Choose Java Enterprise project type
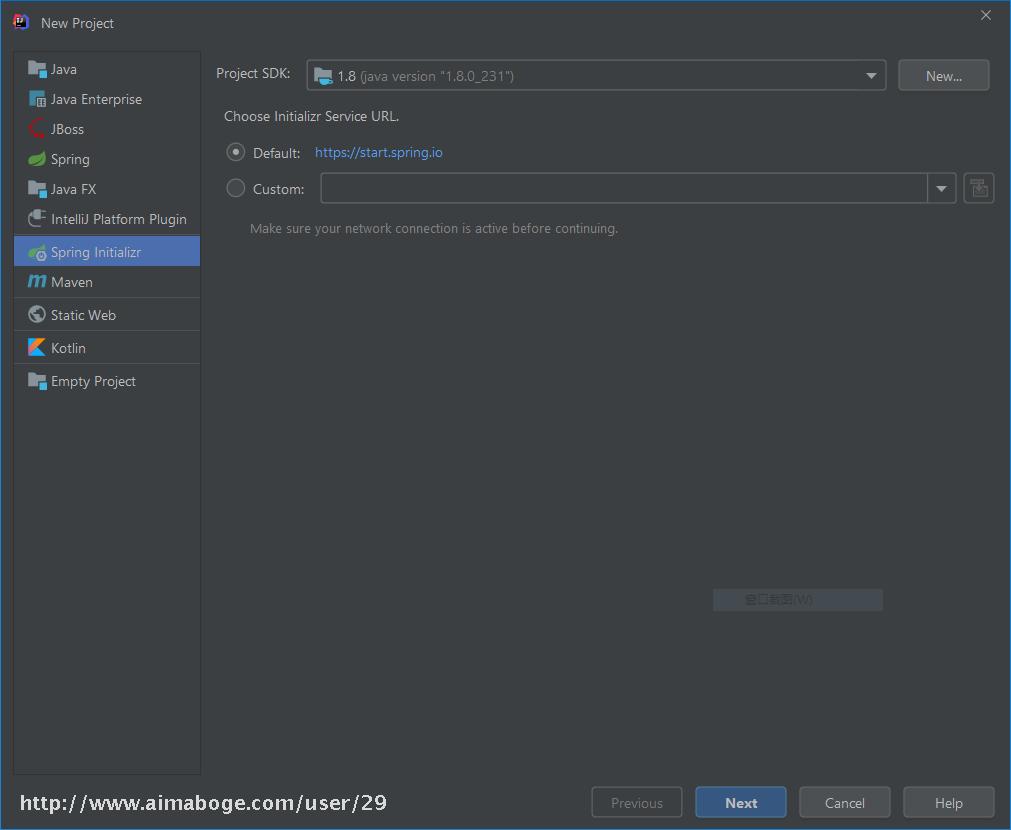The image size is (1011, 830). (107, 99)
